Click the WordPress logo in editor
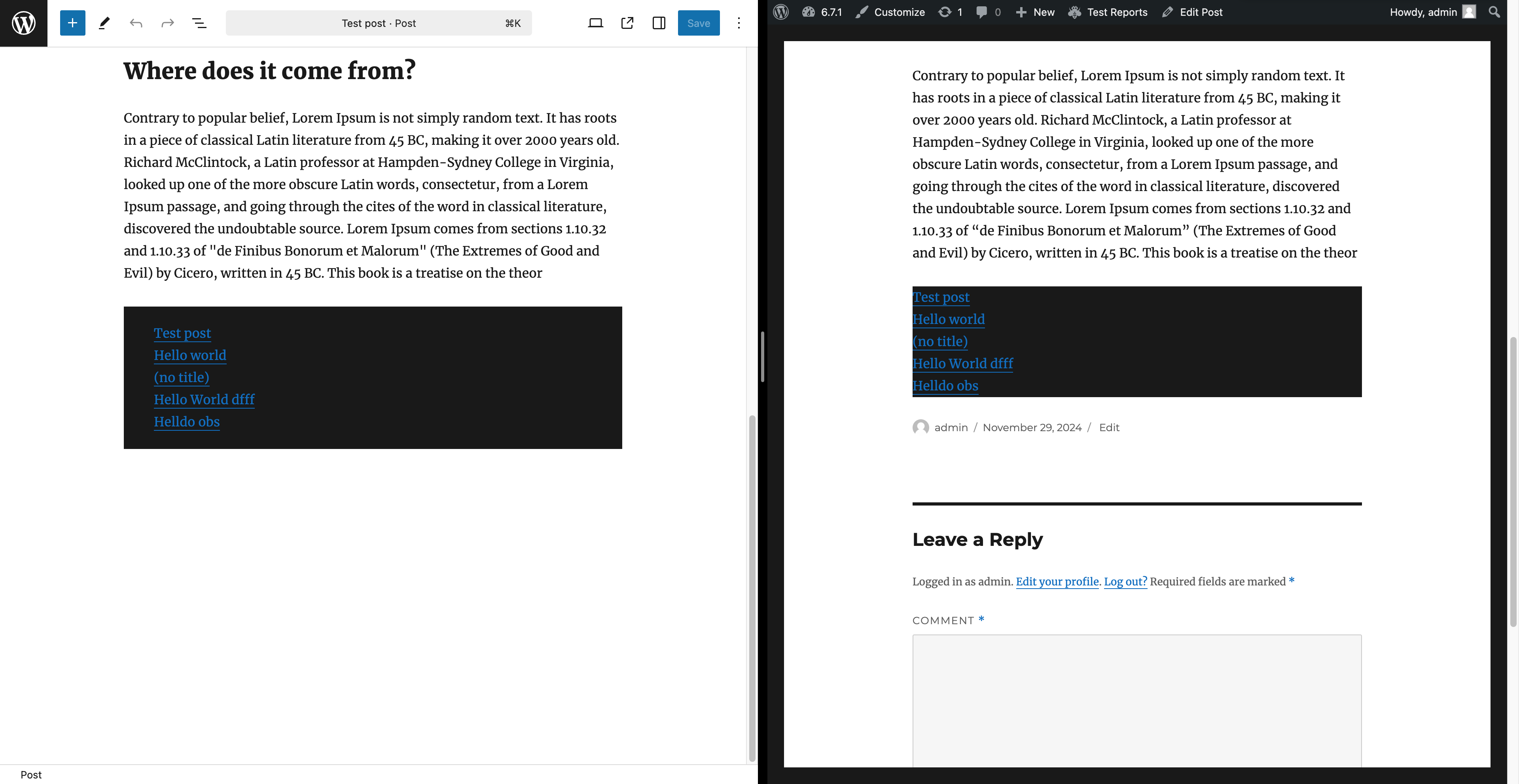This screenshot has height=784, width=1519. [24, 23]
